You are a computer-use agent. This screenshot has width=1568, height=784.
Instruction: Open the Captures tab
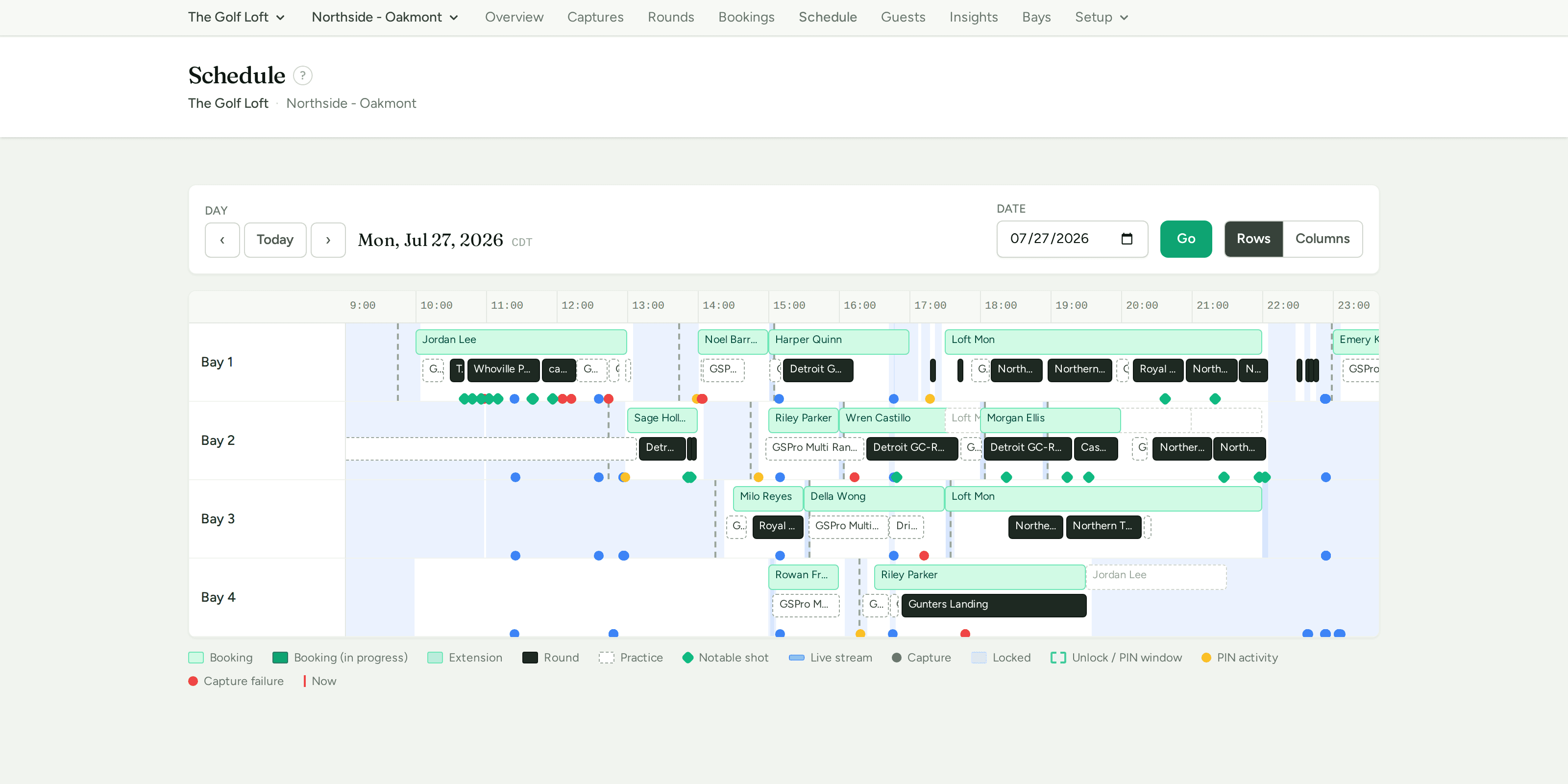pos(595,17)
